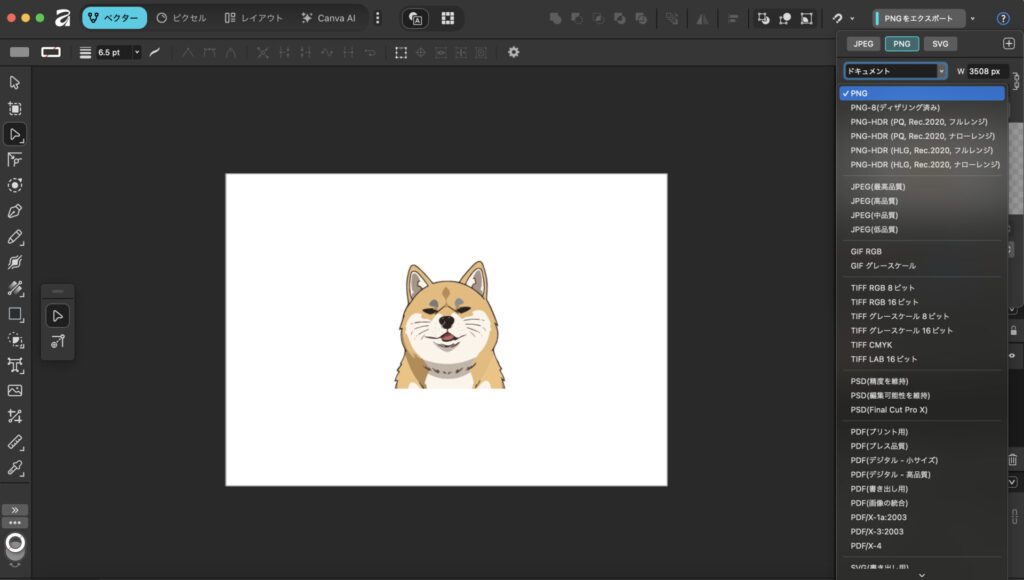Image resolution: width=1024 pixels, height=580 pixels.
Task: Expand the stroke width 6.5 pt dropdown
Action: point(137,52)
